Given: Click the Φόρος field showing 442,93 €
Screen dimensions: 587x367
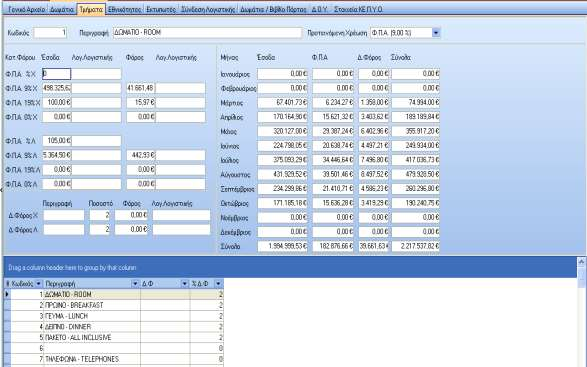Looking at the screenshot, I should [x=141, y=155].
